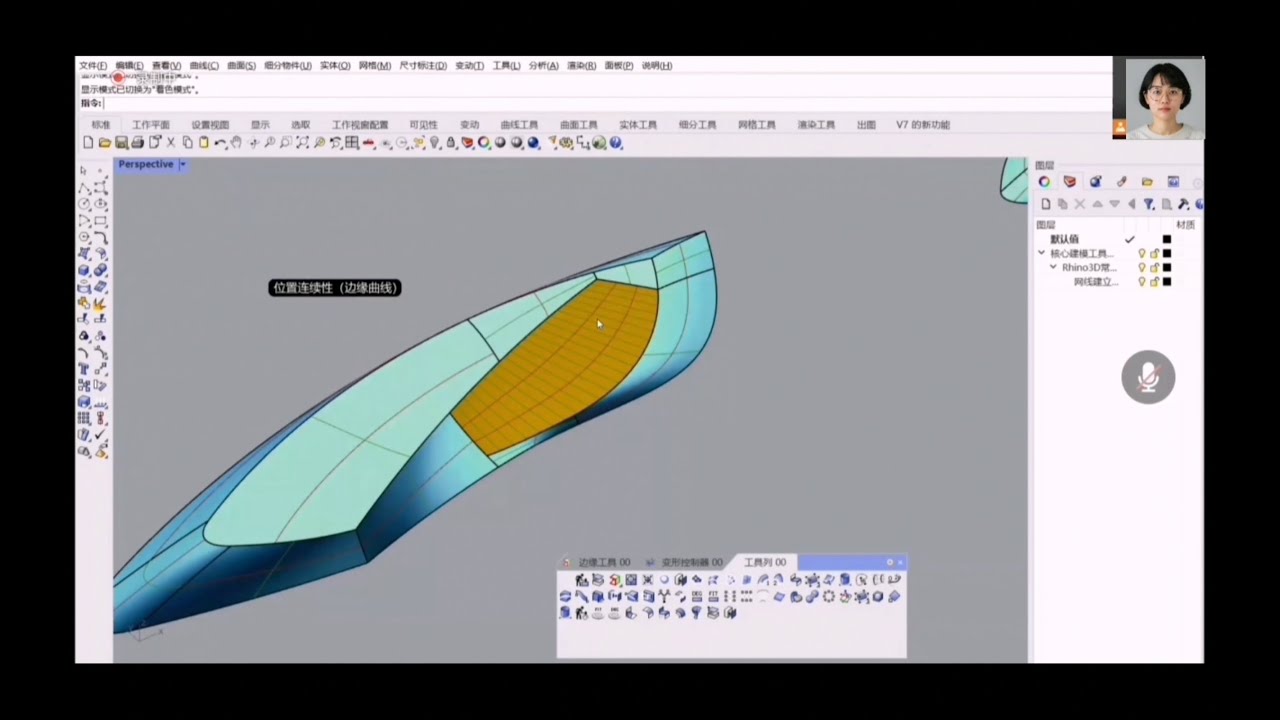Click the Paste clipboard icon
Screen dimensions: 1280x720
tap(205, 143)
